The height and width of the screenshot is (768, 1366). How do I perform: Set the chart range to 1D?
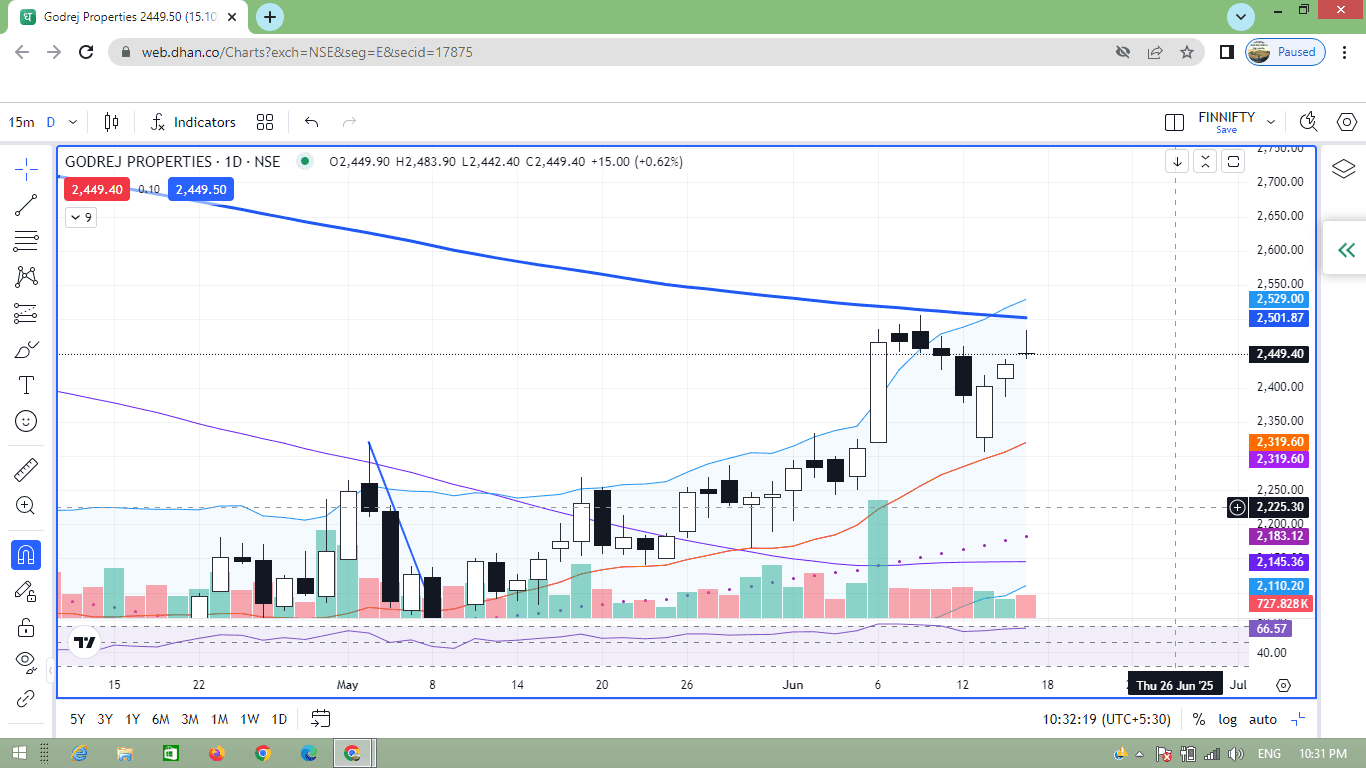(279, 719)
